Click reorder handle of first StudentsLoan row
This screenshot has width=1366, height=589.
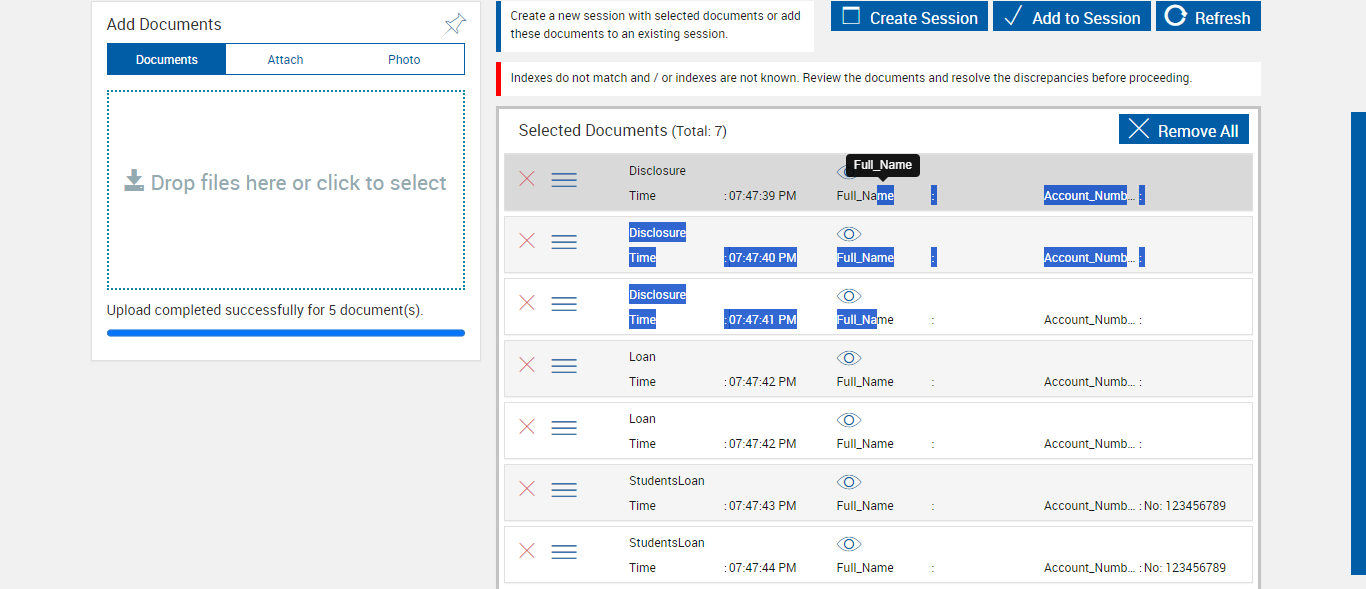click(564, 490)
